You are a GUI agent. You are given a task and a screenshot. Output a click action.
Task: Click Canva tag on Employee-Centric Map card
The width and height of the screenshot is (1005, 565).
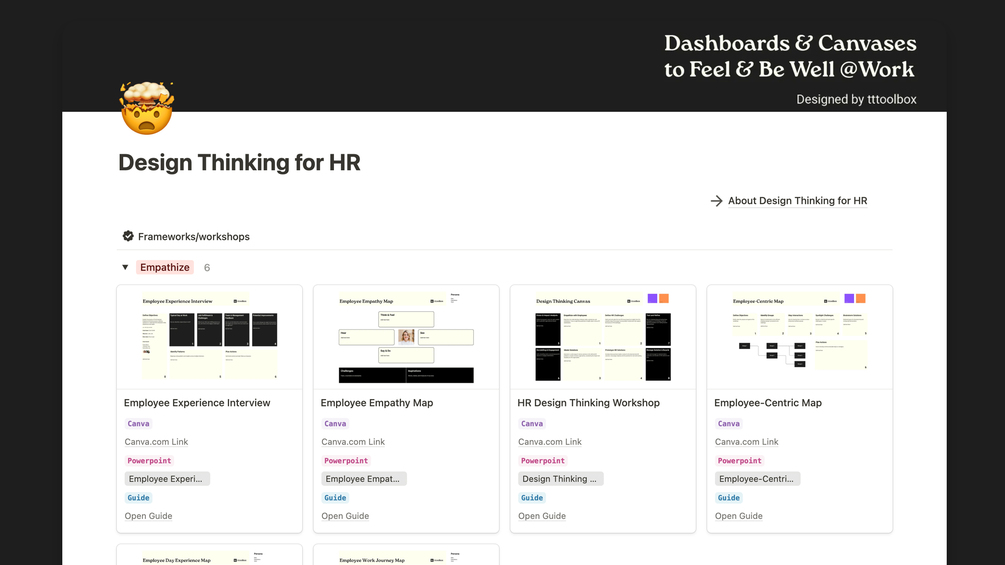[729, 423]
